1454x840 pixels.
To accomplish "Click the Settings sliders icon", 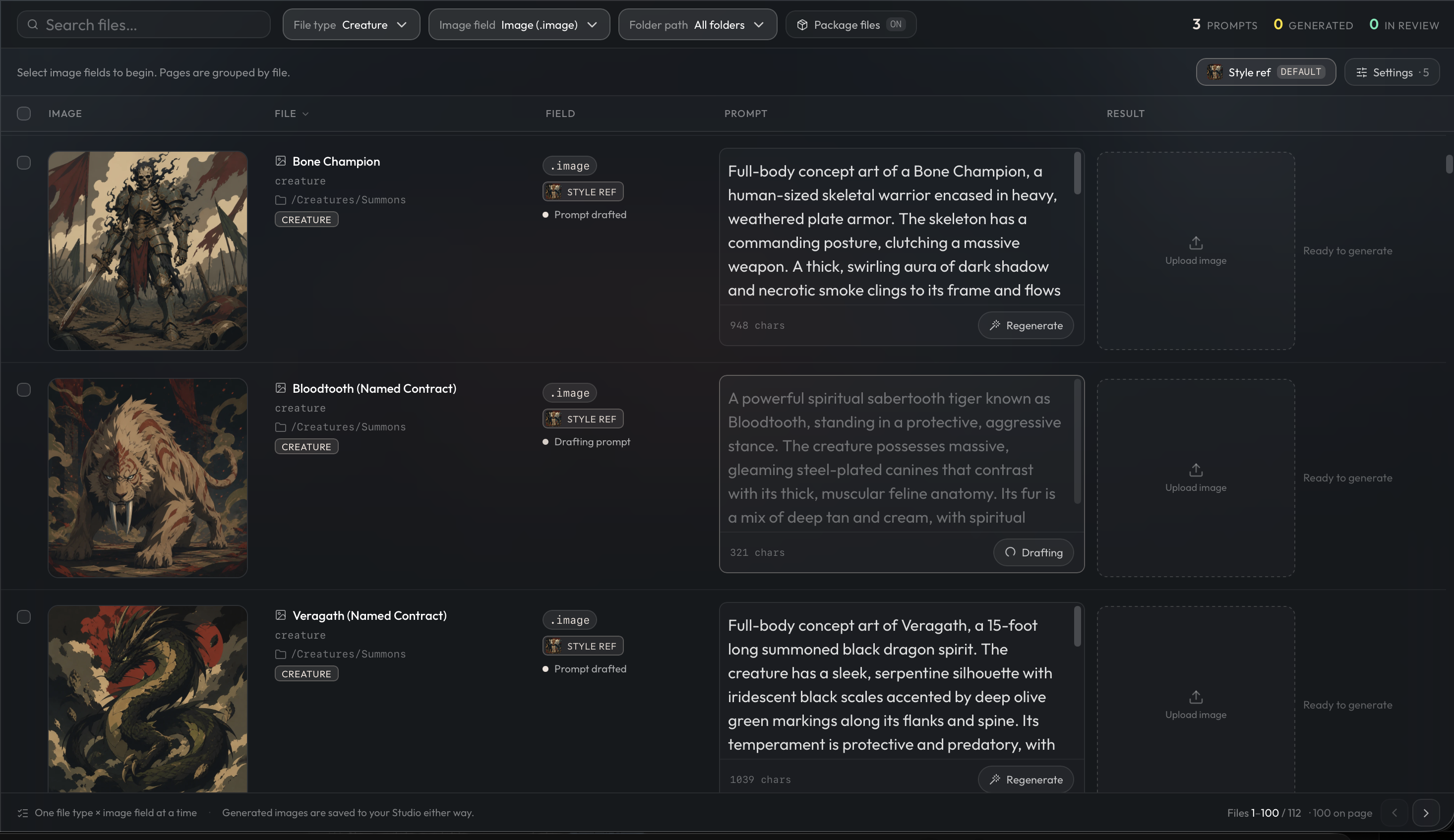I will [x=1361, y=73].
